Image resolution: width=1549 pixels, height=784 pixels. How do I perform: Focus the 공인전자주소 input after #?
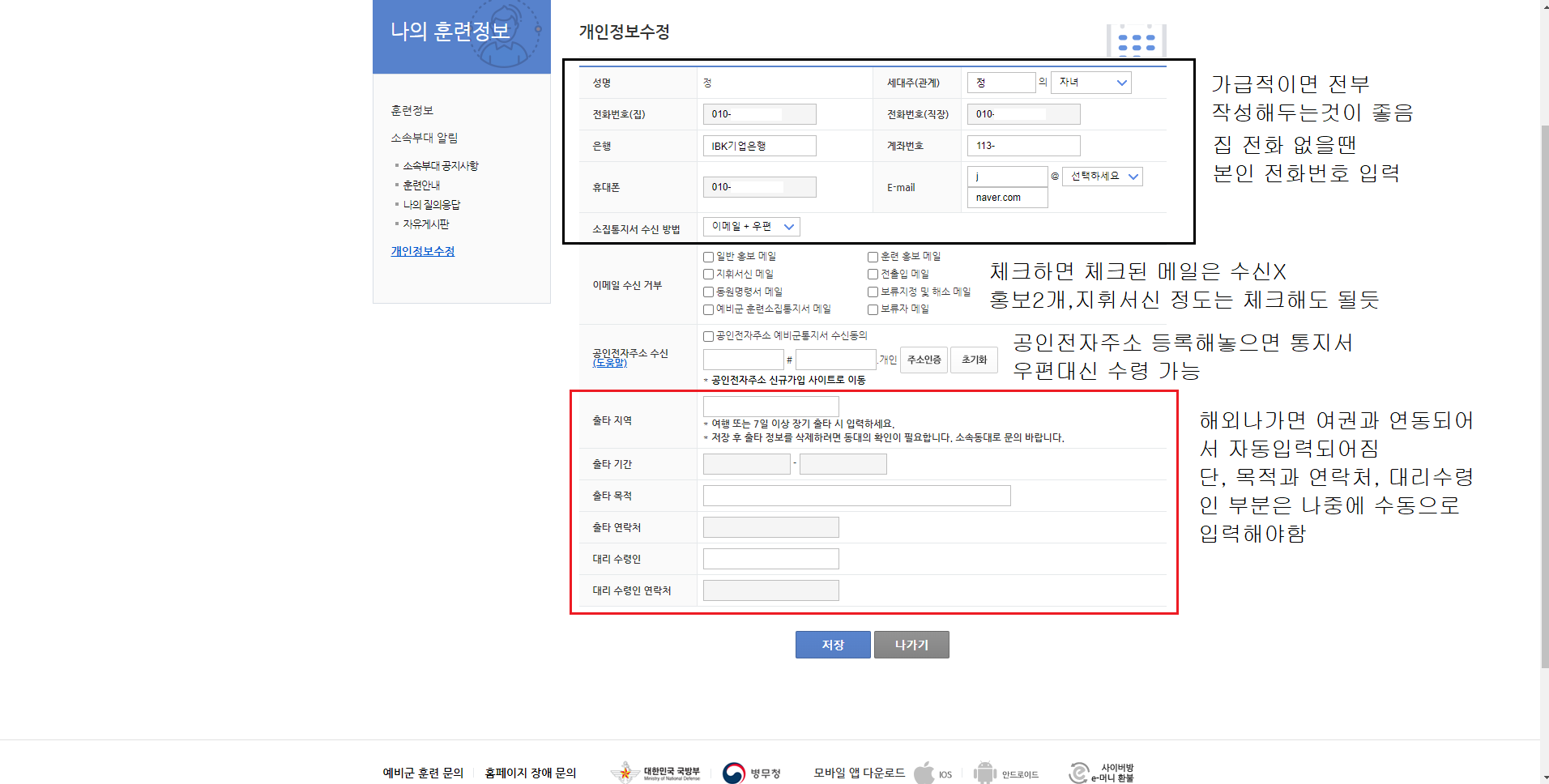pyautogui.click(x=836, y=360)
